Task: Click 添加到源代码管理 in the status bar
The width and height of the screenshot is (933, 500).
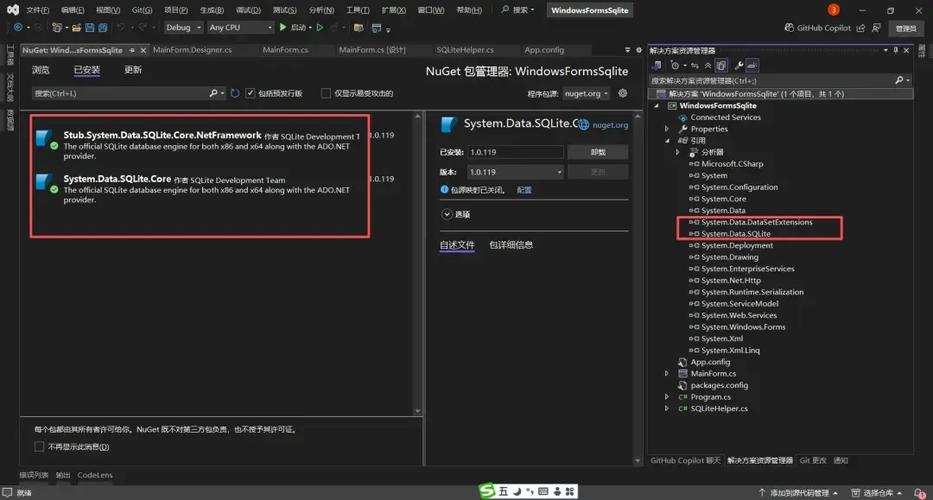Action: pos(799,492)
